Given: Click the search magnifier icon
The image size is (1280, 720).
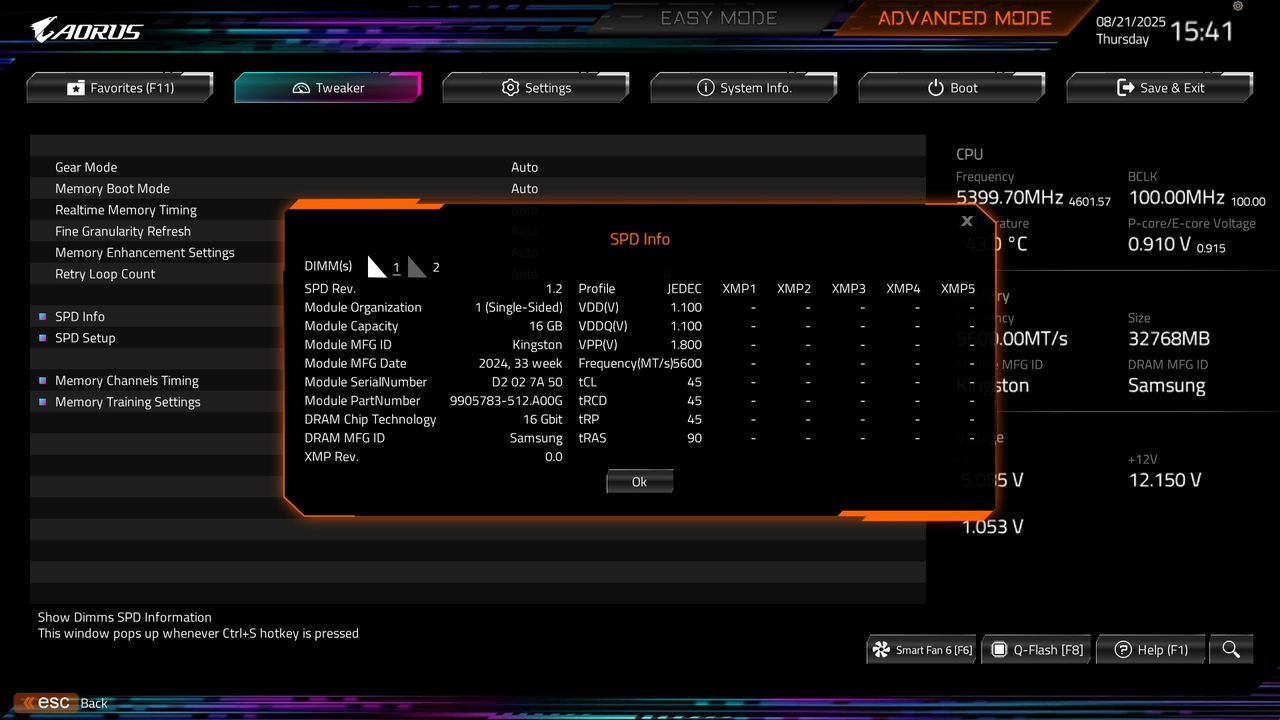Looking at the screenshot, I should click(1231, 648).
